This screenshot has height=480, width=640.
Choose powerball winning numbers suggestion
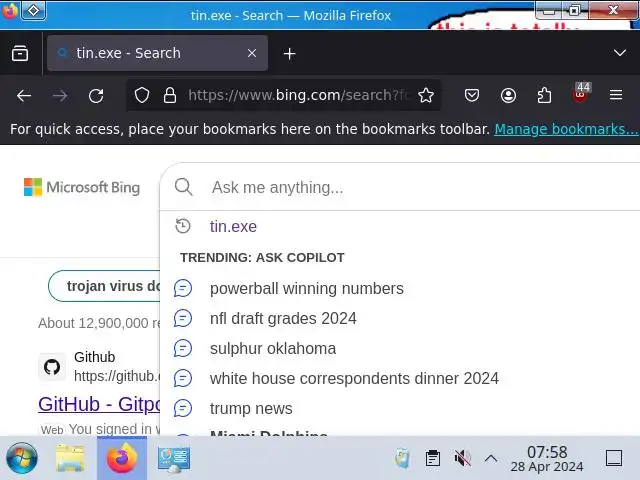pyautogui.click(x=307, y=289)
